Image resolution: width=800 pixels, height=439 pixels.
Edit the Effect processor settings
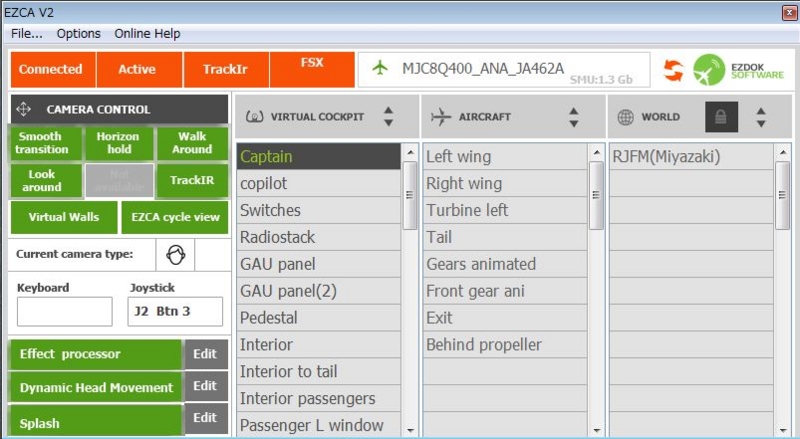206,354
